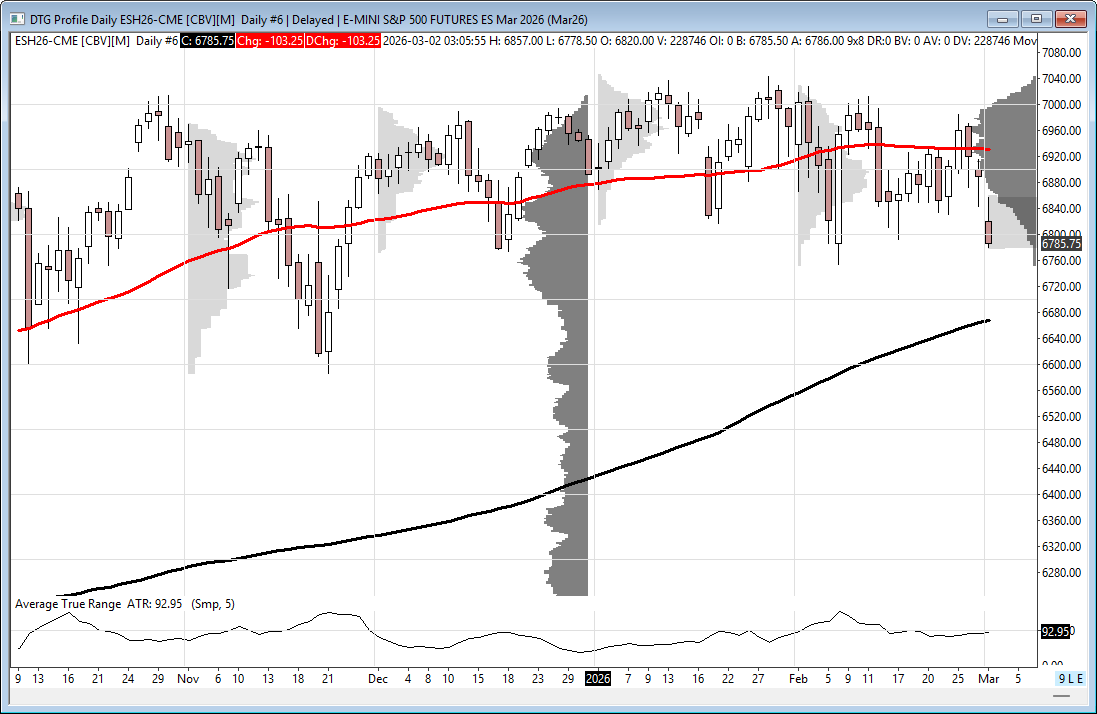Click the Nov label on time axis
This screenshot has height=714, width=1097.
[x=187, y=678]
